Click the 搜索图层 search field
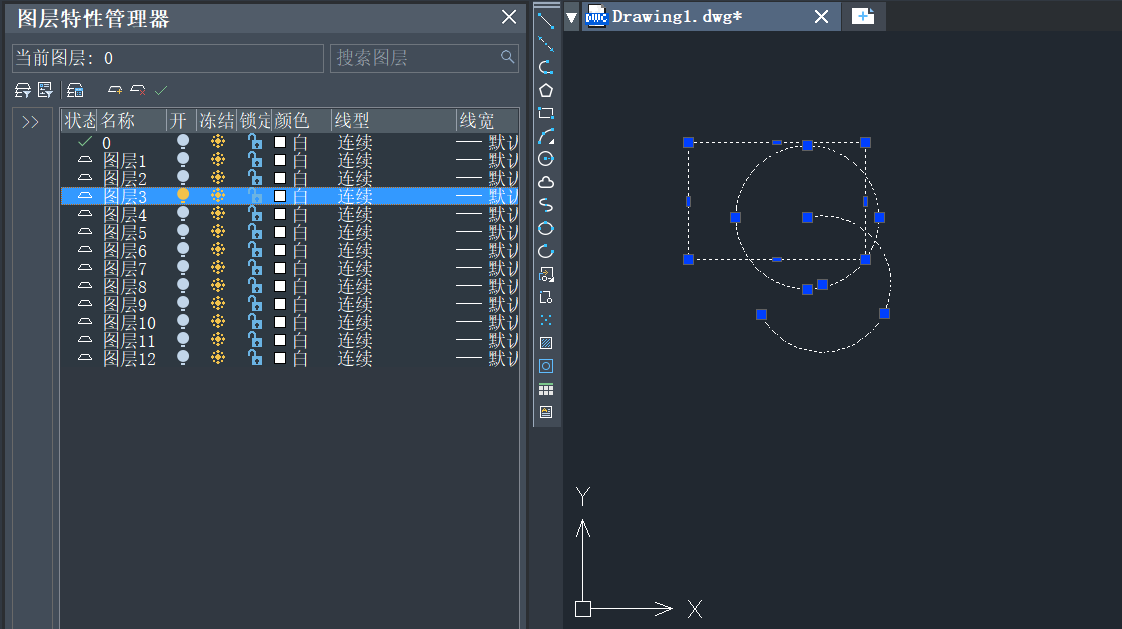The image size is (1122, 629). pyautogui.click(x=424, y=58)
